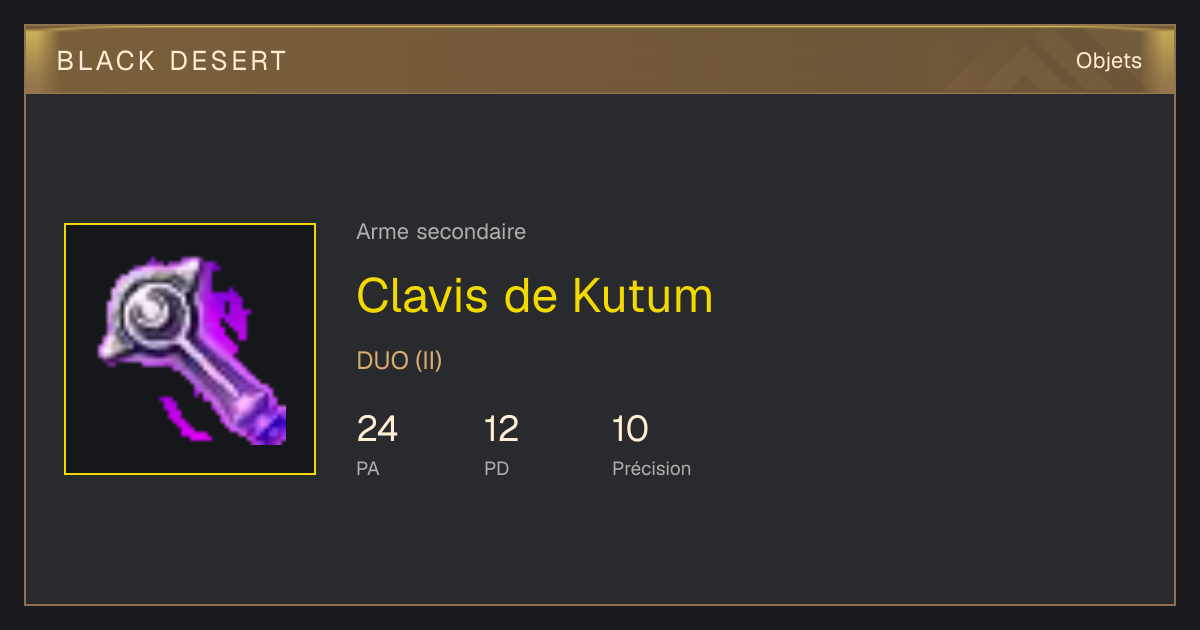Click the PD stat label
The width and height of the screenshot is (1200, 630).
497,468
